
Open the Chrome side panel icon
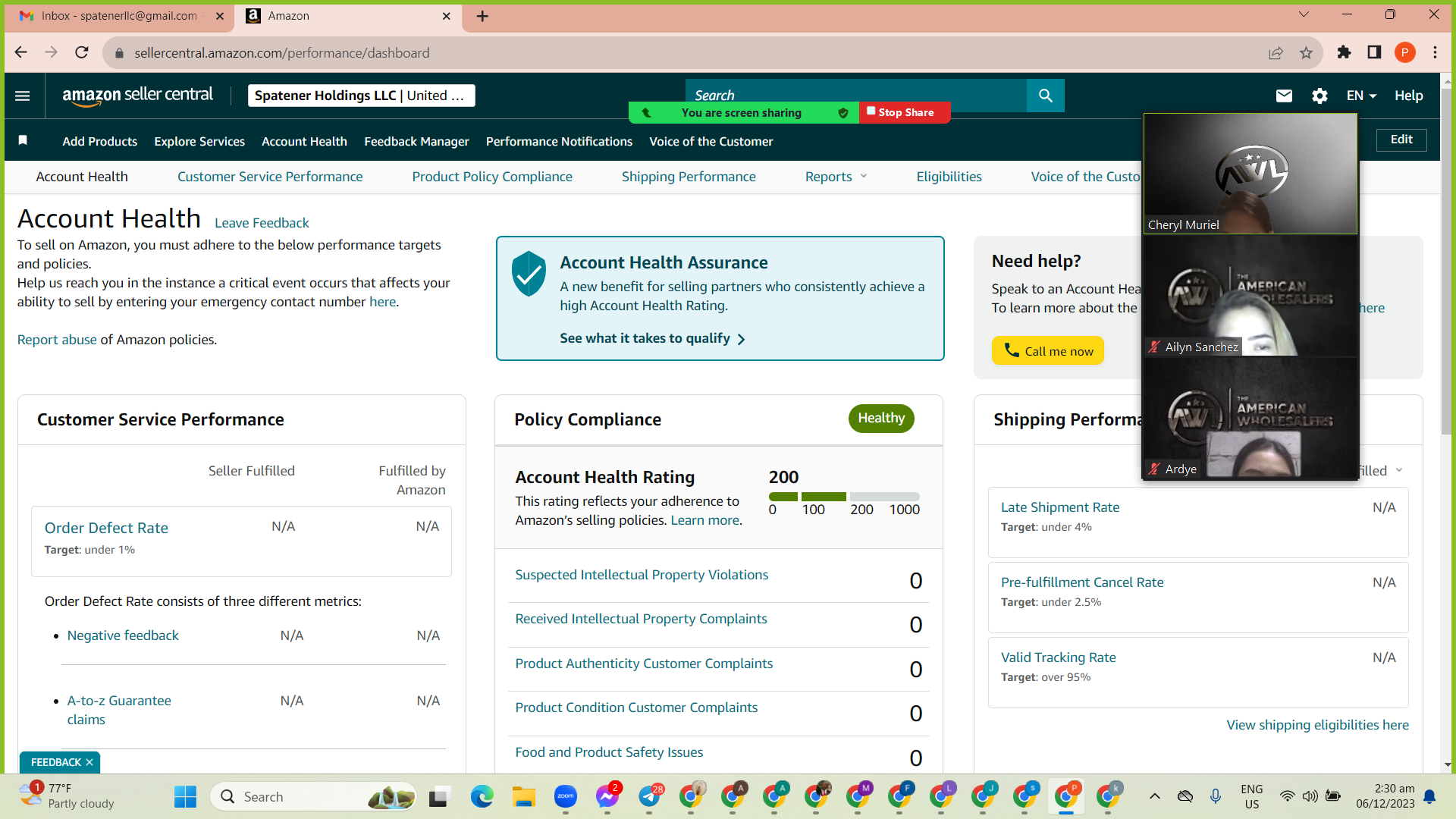point(1374,52)
